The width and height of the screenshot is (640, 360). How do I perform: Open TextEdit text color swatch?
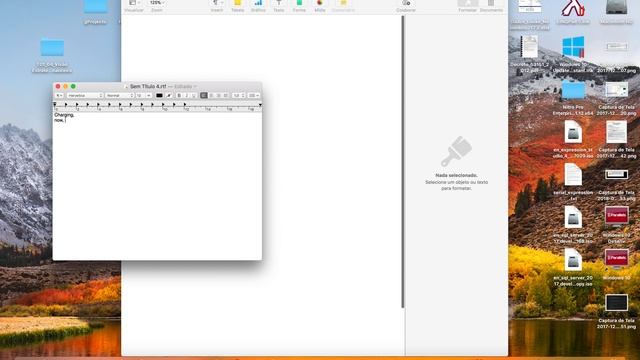point(159,96)
